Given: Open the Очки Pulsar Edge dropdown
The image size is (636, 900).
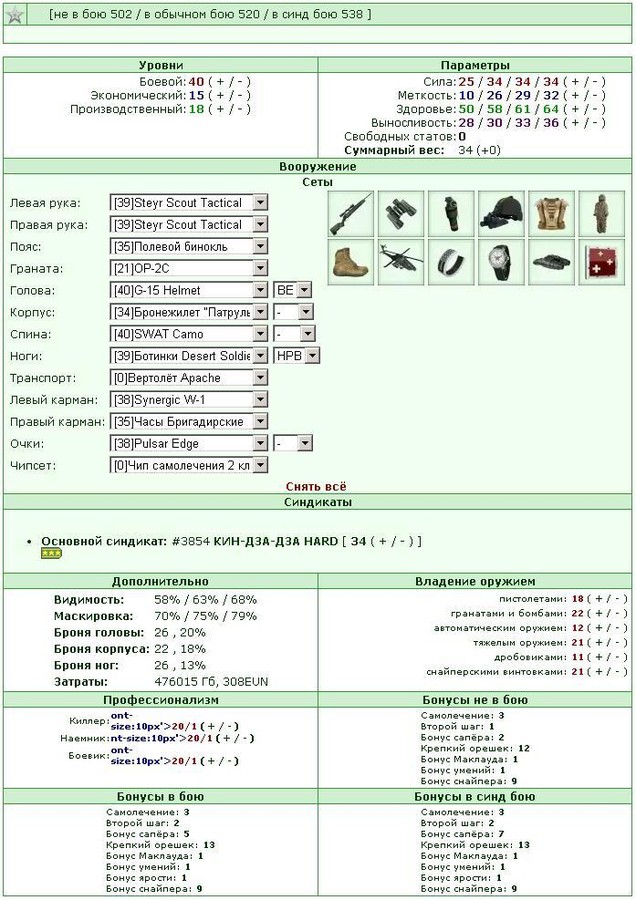Looking at the screenshot, I should 189,443.
